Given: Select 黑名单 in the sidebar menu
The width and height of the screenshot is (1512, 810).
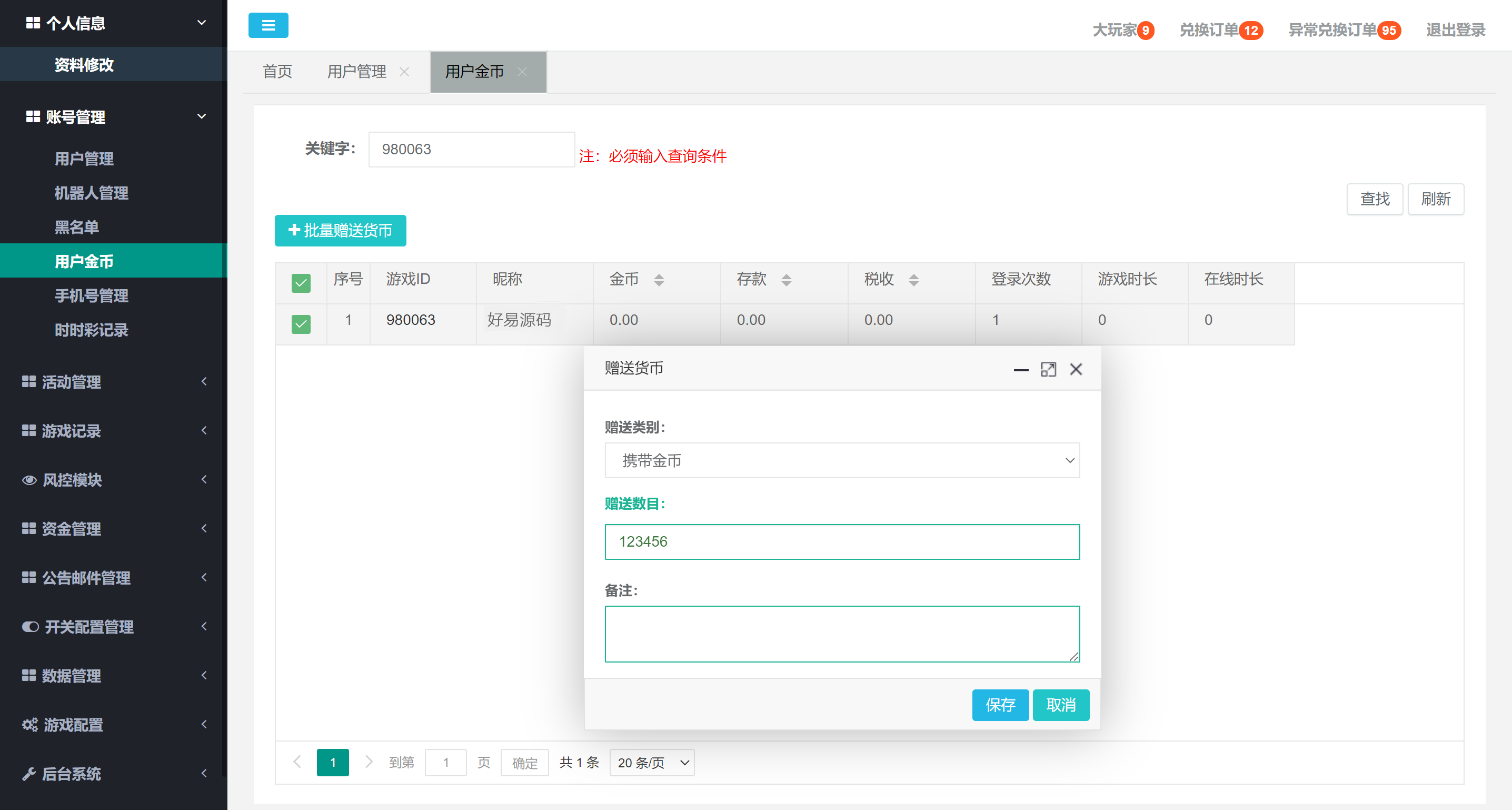Looking at the screenshot, I should [x=77, y=227].
